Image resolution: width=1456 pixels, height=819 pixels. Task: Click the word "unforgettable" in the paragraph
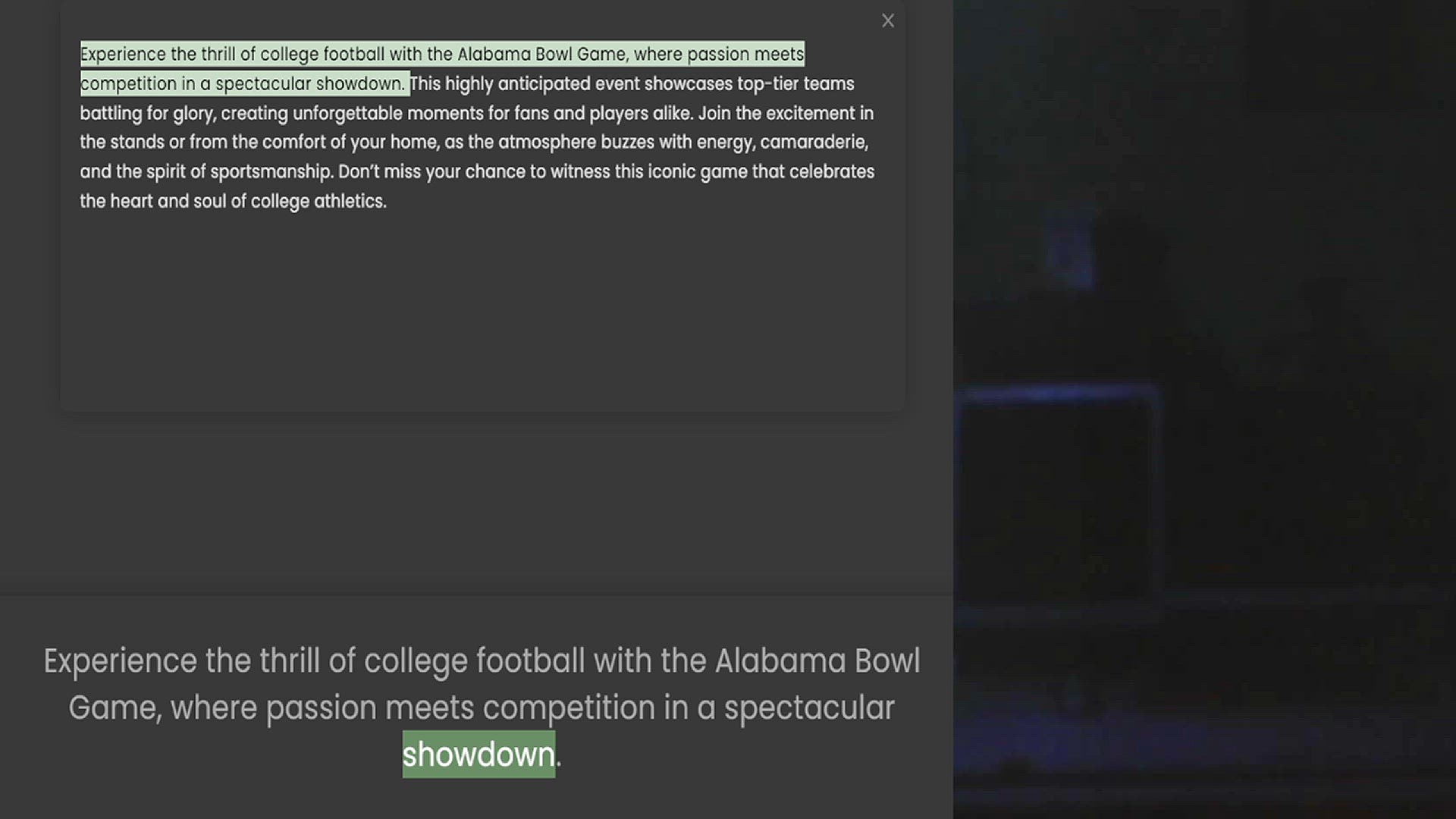(x=347, y=114)
